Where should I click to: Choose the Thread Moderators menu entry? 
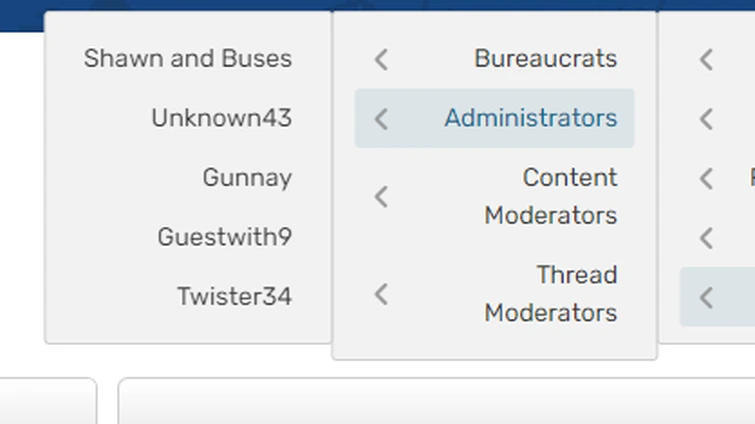click(550, 294)
